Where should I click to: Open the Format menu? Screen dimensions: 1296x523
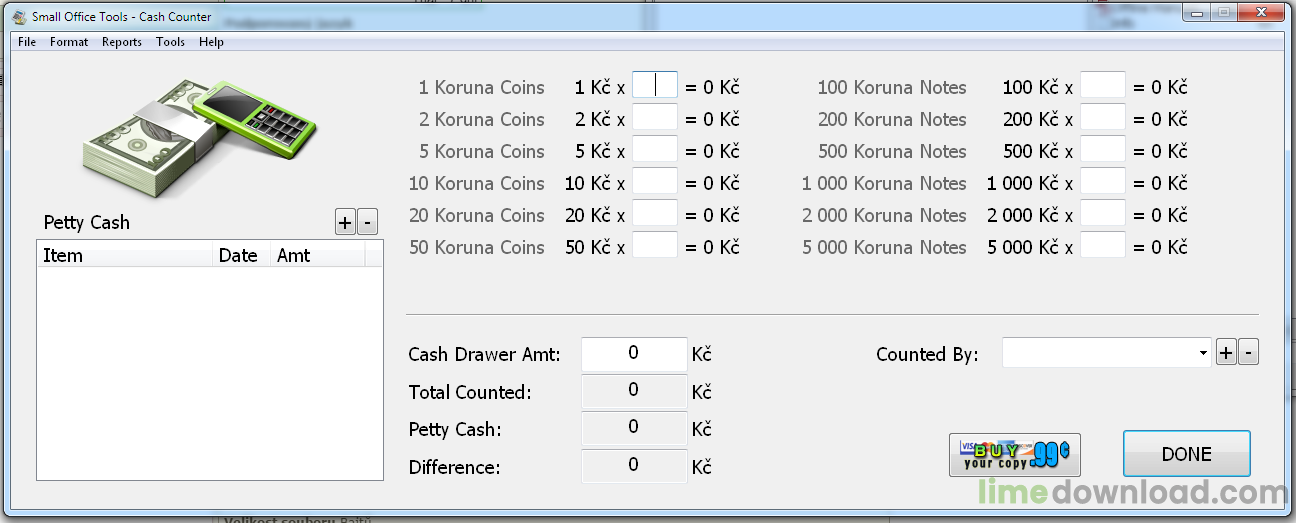point(69,42)
